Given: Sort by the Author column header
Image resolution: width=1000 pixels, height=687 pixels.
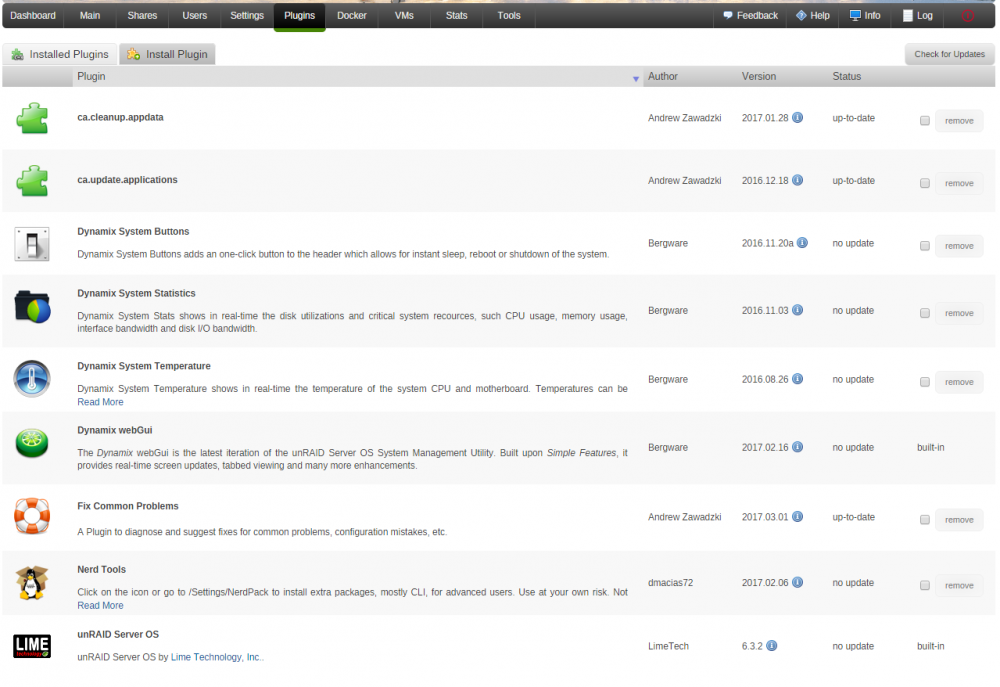Looking at the screenshot, I should 663,76.
